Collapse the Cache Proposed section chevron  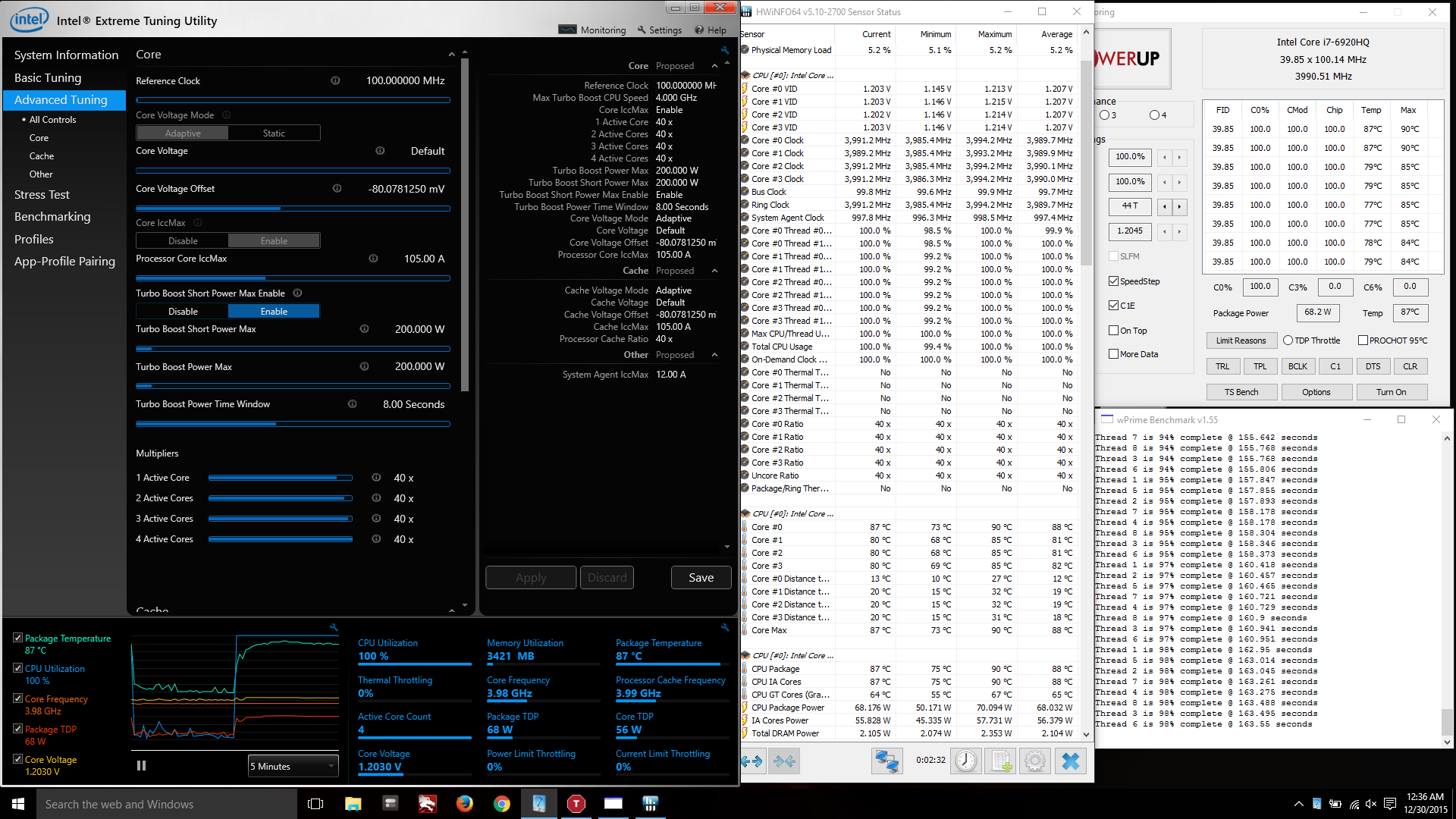[x=714, y=271]
